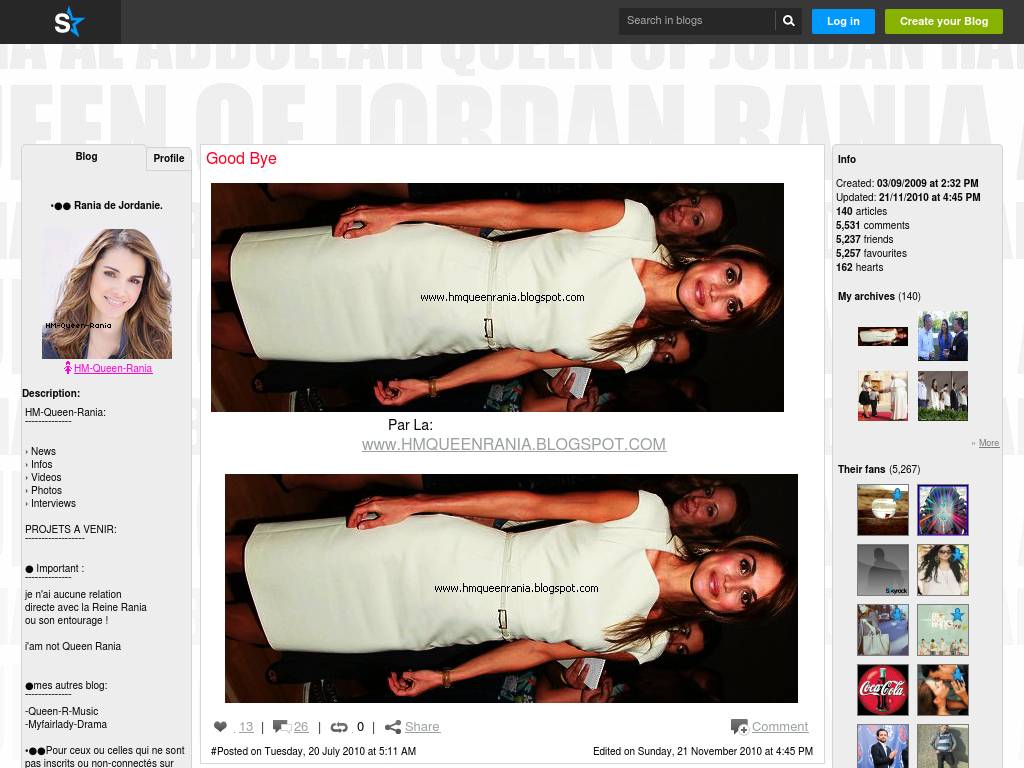The image size is (1024, 768).
Task: Open fan avatar with sunset landscape
Action: 882,510
